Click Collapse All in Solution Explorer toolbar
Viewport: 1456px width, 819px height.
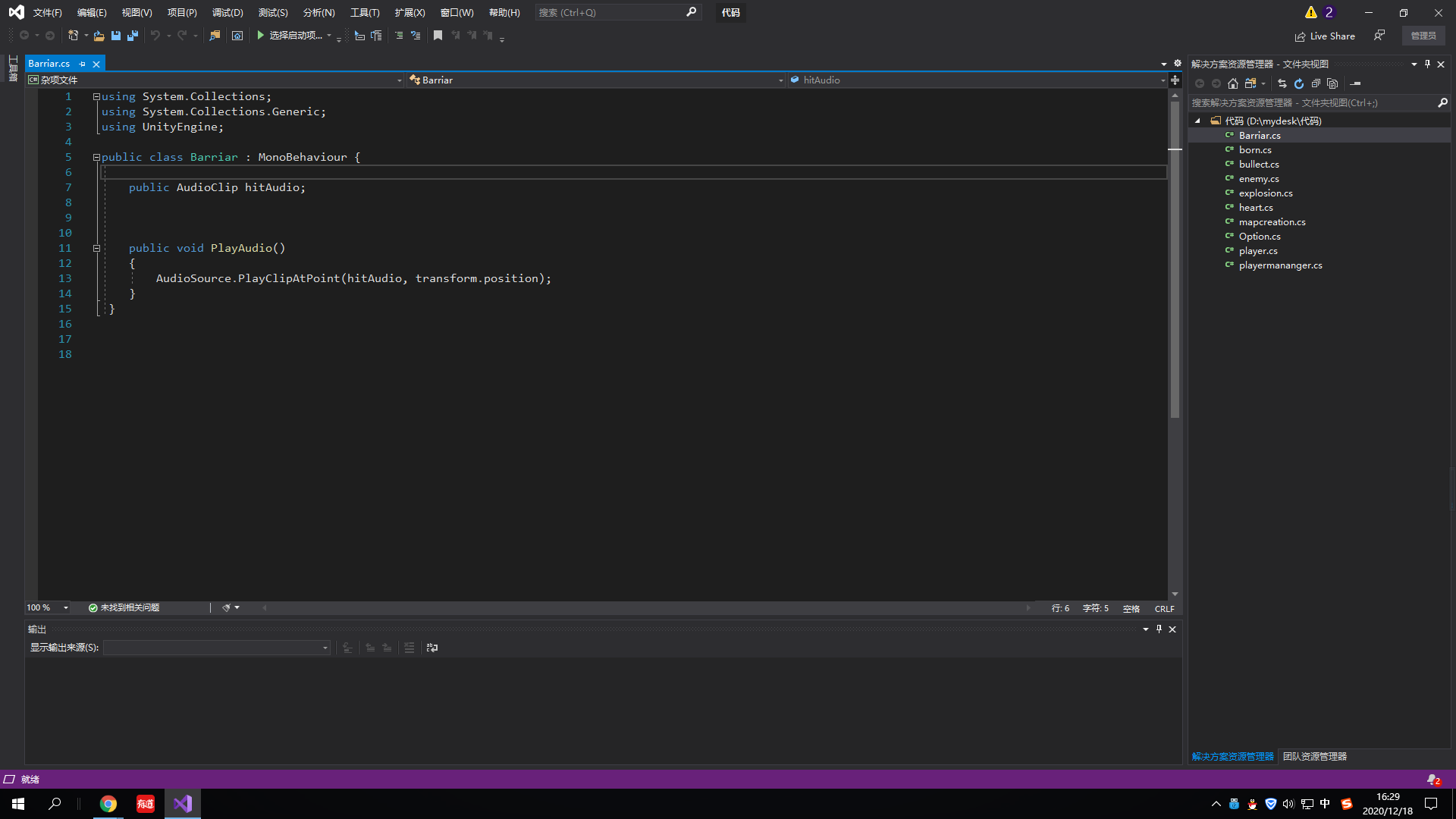tap(1316, 83)
